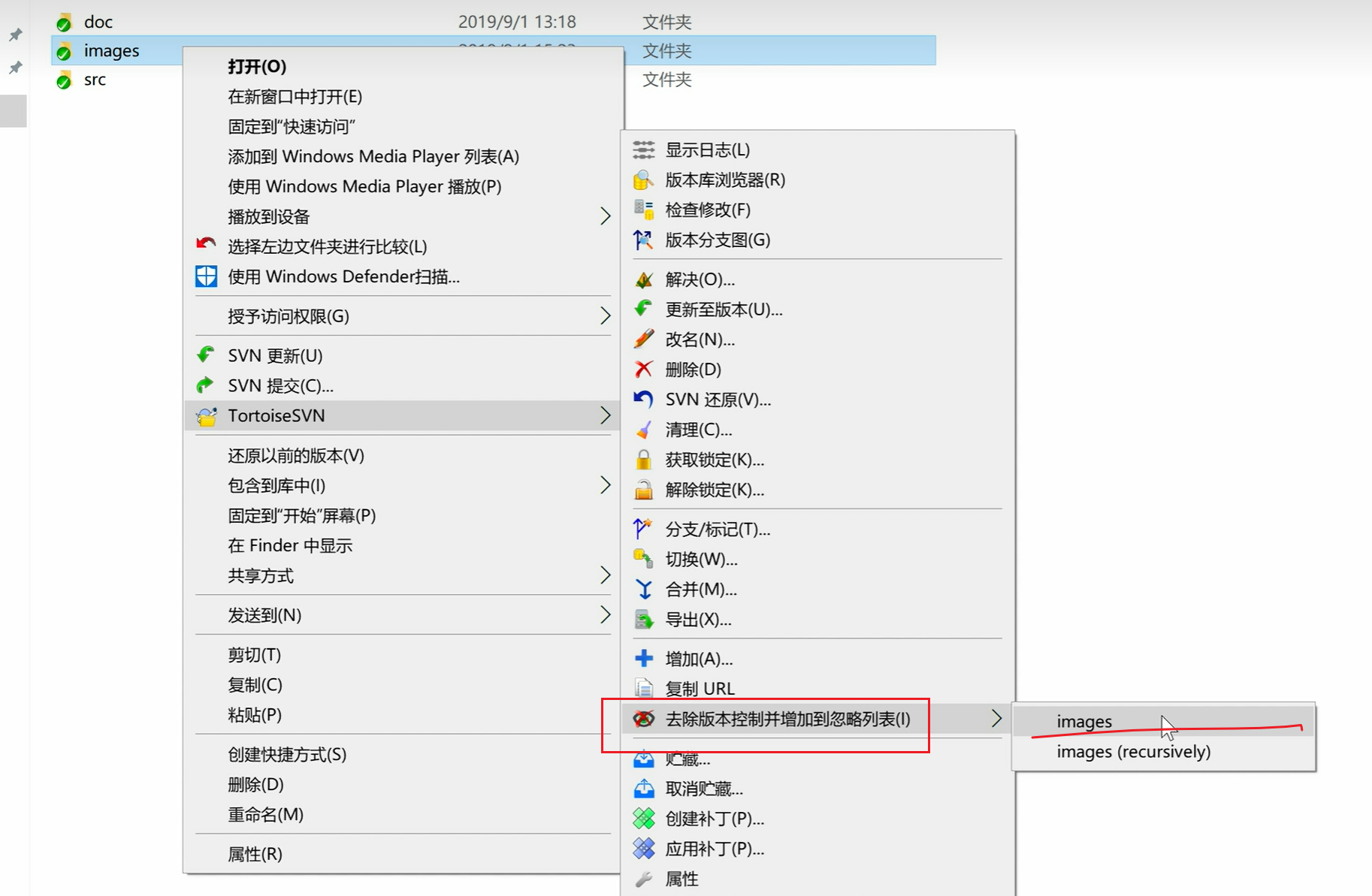This screenshot has height=896, width=1372.
Task: Click the TortoiseSVN tortoise icon
Action: tap(206, 416)
